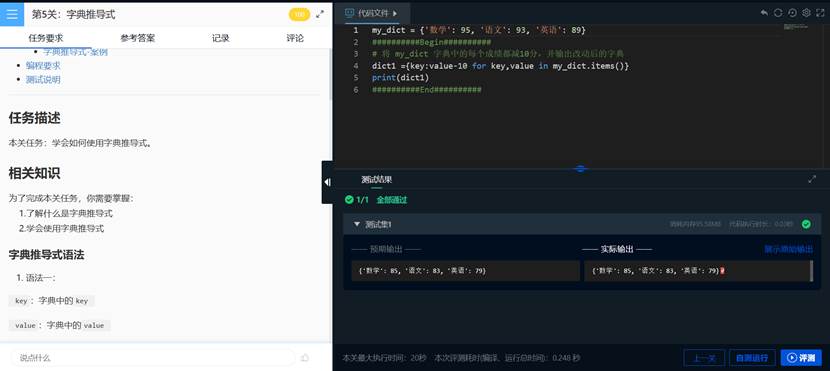Viewport: 830px width, 371px height.
Task: Open the 代码文件 tab dropdown arrow
Action: coord(395,13)
